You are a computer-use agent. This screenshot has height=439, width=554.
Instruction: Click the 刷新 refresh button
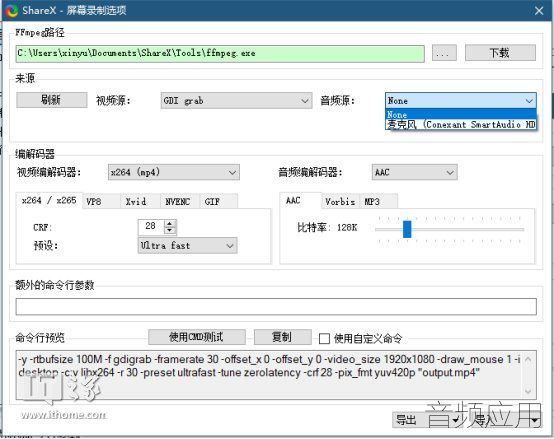(52, 100)
